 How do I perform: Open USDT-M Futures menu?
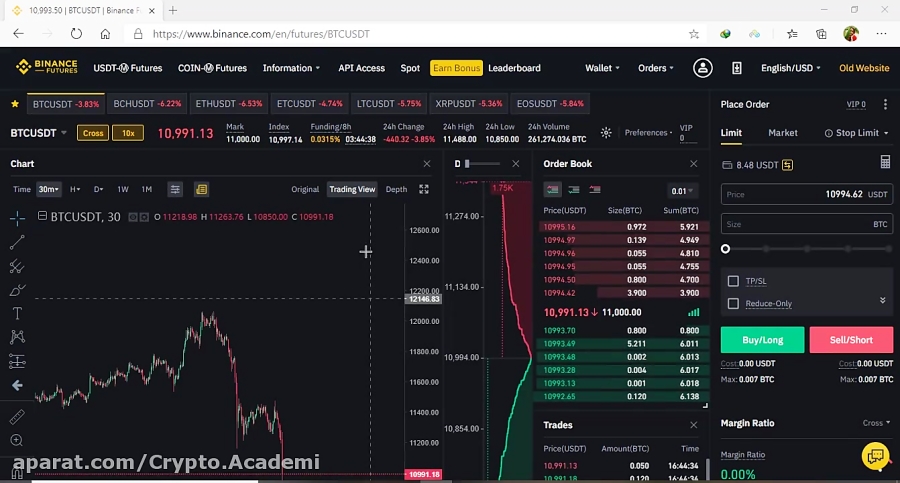point(128,68)
